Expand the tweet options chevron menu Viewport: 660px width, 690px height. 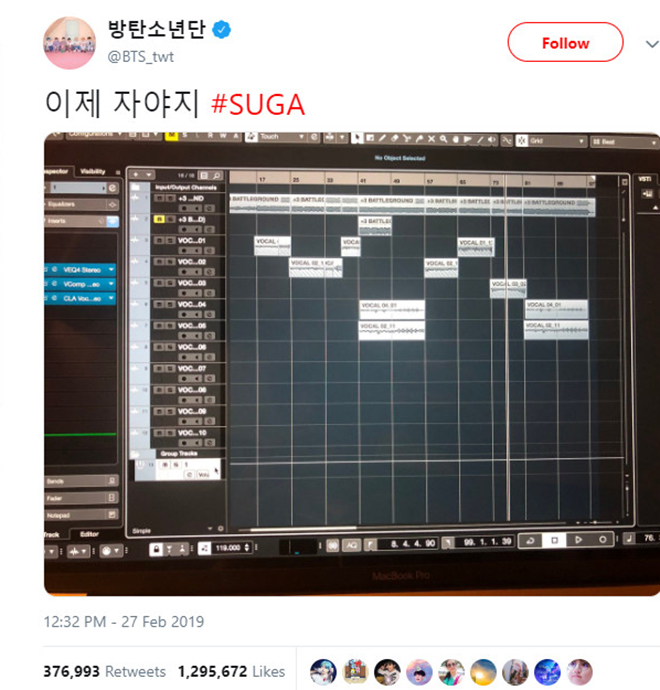tap(652, 44)
